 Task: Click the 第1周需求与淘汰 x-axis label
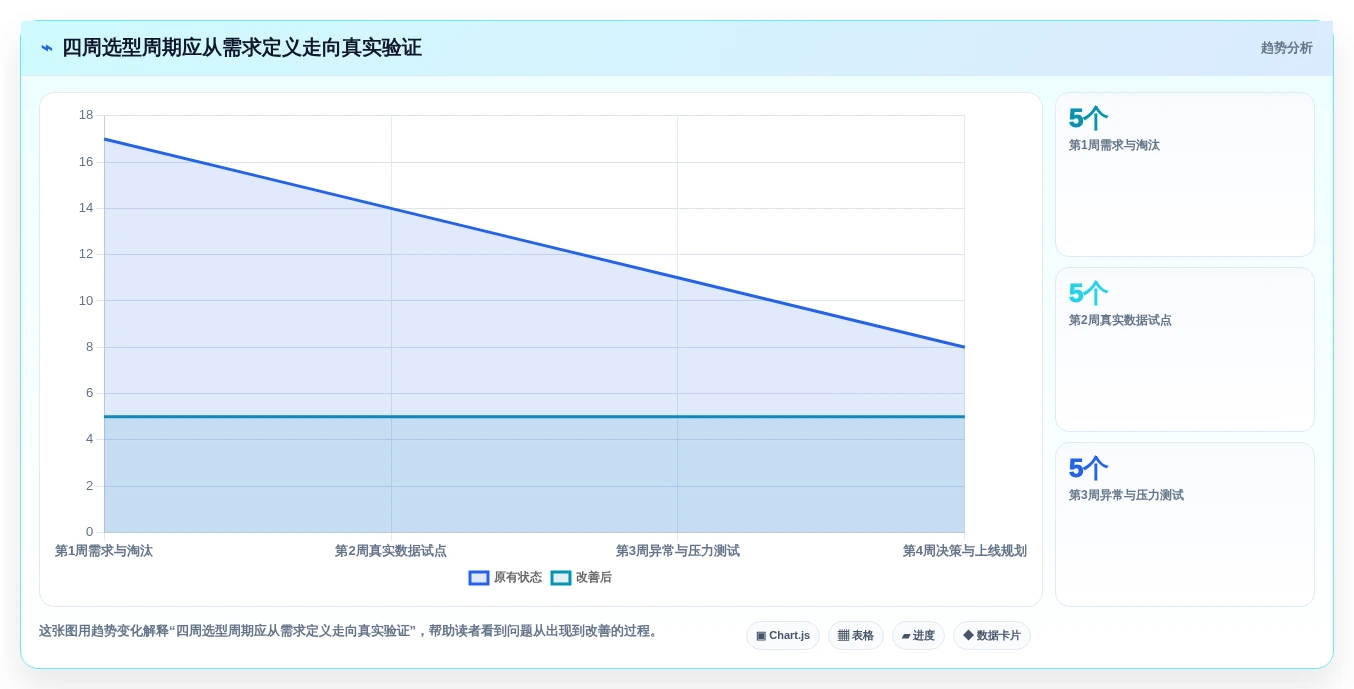point(104,551)
